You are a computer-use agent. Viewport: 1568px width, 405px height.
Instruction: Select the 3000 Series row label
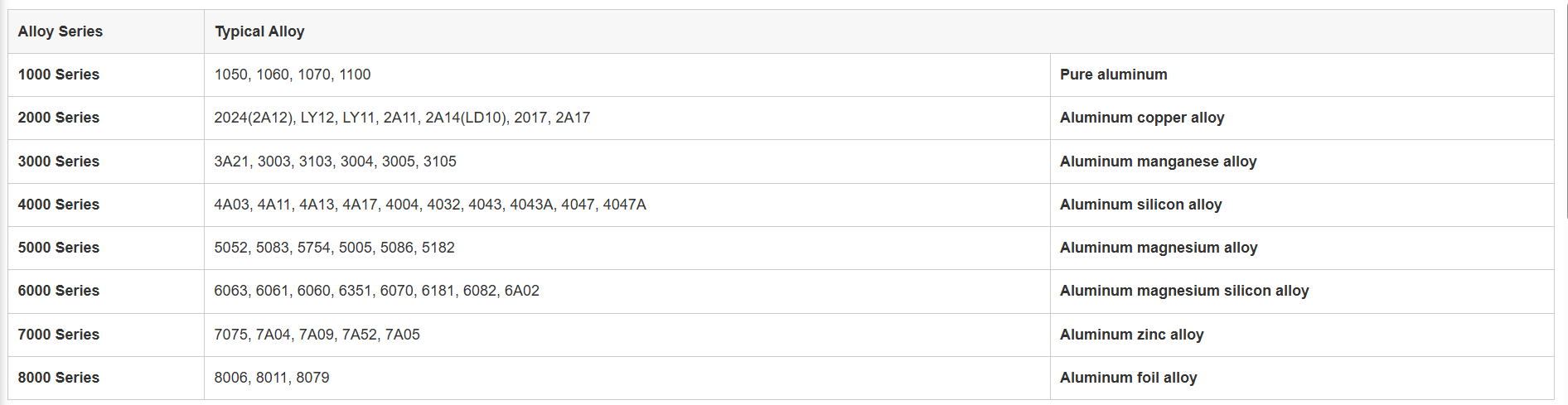[106, 162]
